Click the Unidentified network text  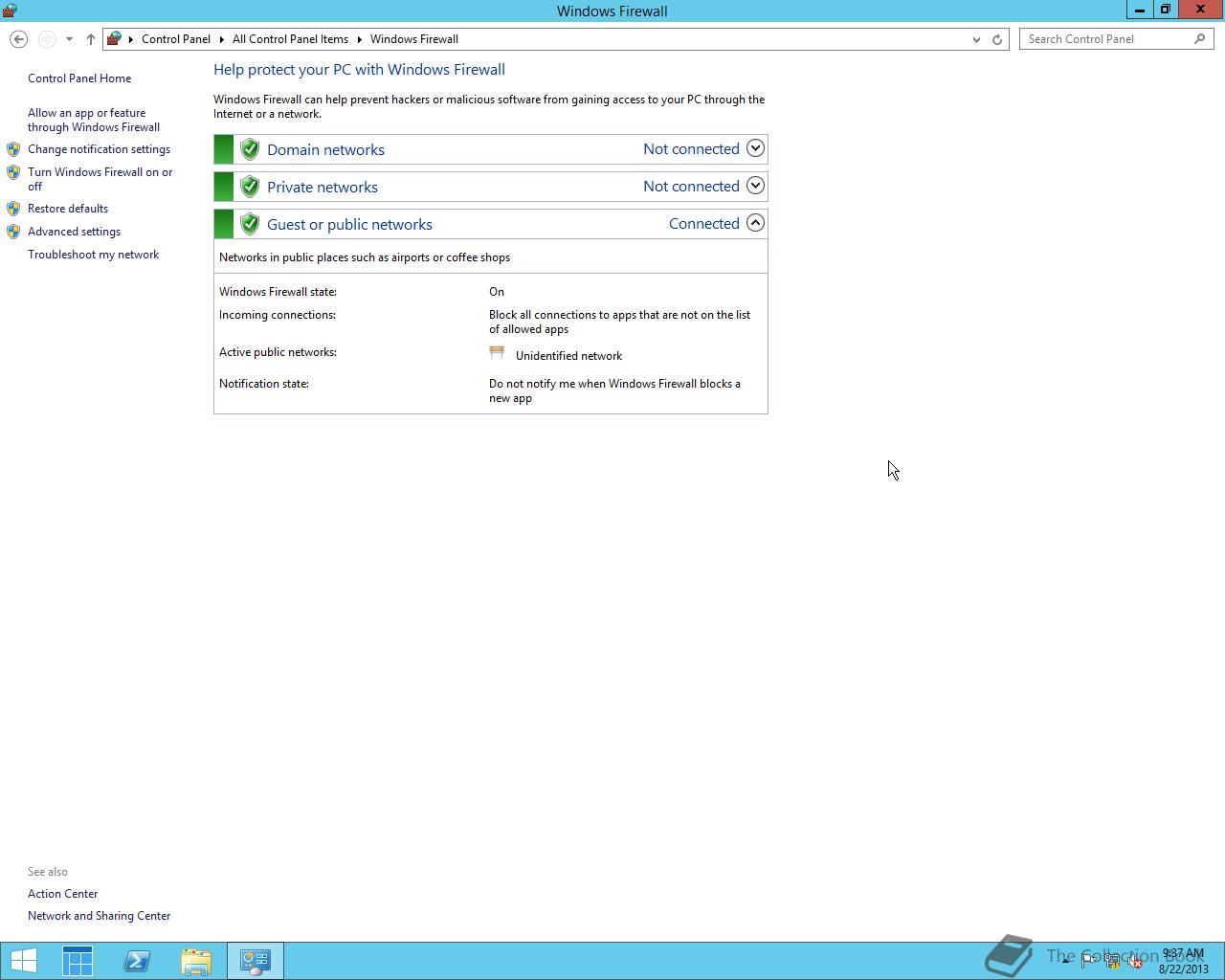[568, 356]
